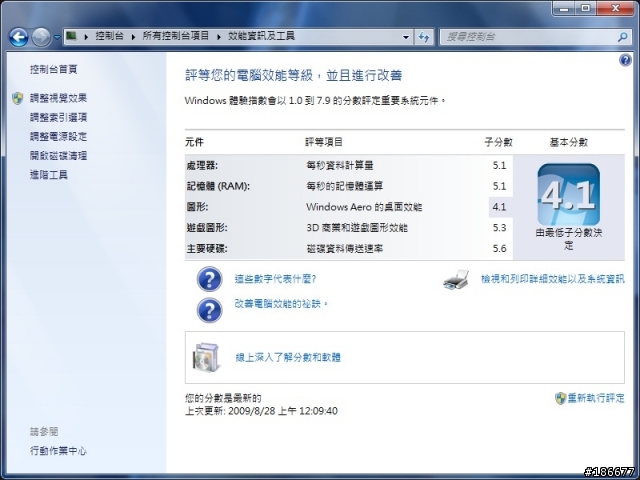Open 開啟磁碟清理 in the sidebar
Image resolution: width=640 pixels, height=480 pixels.
[58, 156]
